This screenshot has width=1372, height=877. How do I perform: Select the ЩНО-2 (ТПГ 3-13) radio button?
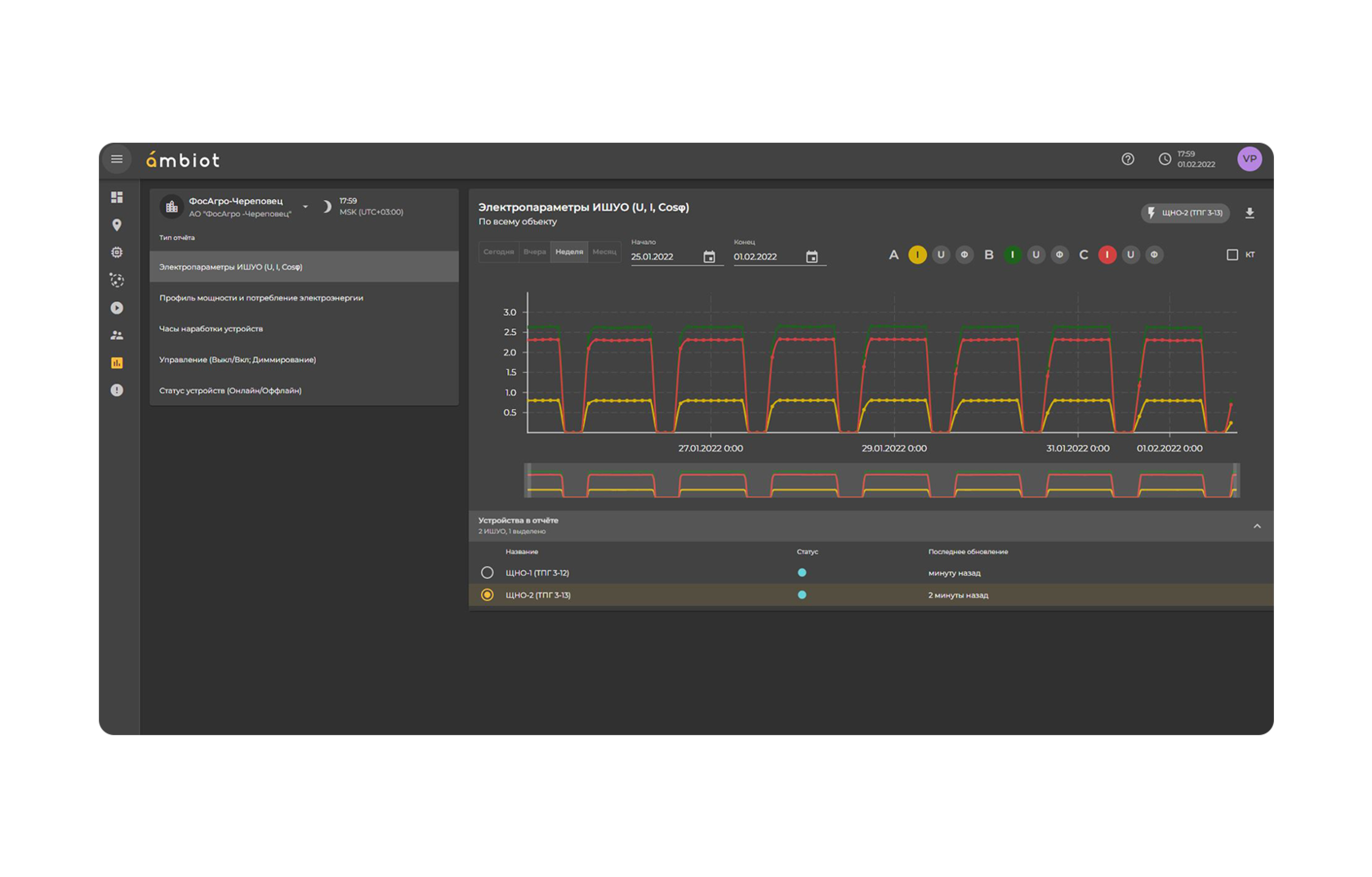pyautogui.click(x=488, y=594)
